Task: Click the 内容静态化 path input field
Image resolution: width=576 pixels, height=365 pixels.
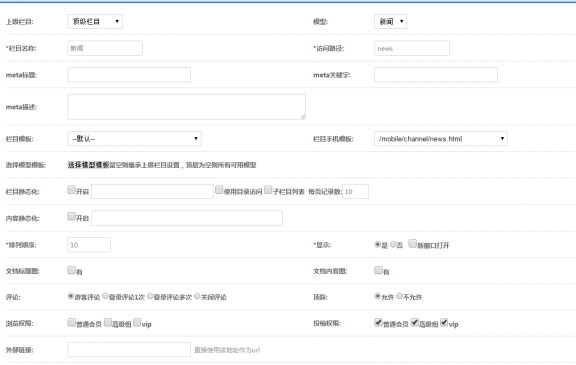Action: 187,218
